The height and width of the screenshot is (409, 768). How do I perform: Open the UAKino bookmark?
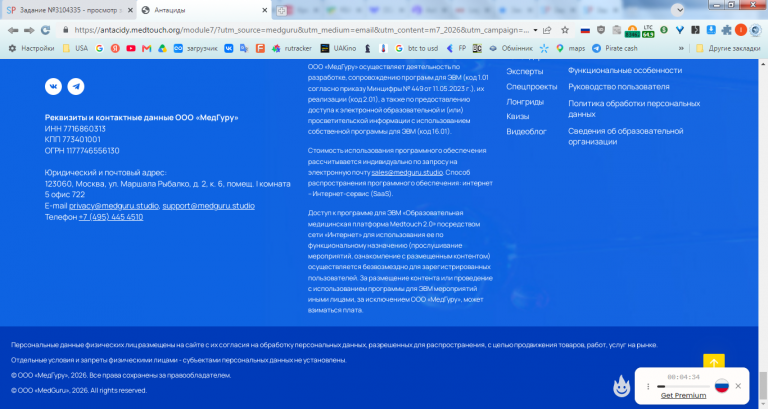point(338,48)
